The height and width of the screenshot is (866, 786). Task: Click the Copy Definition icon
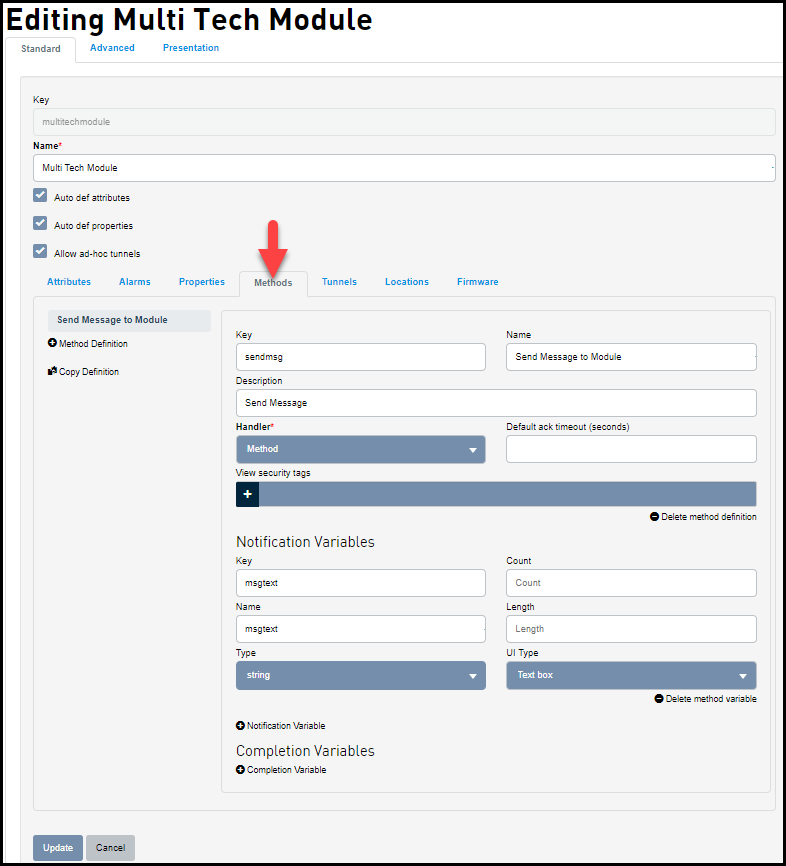coord(52,372)
